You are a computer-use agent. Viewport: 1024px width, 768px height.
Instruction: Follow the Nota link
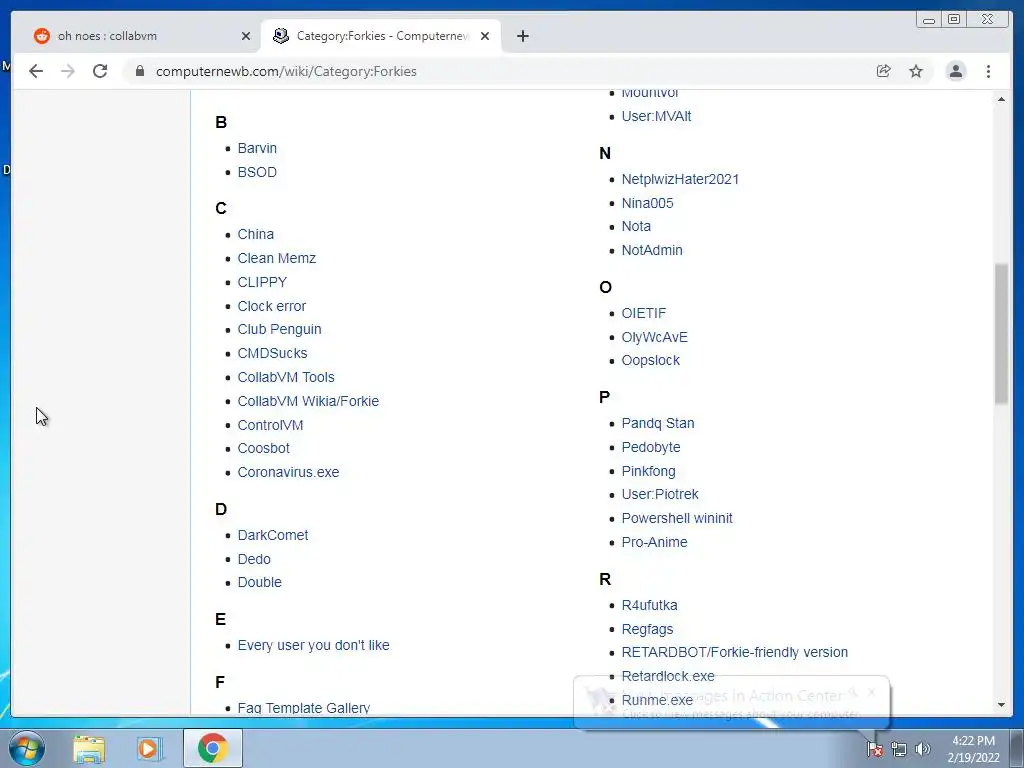(x=636, y=227)
